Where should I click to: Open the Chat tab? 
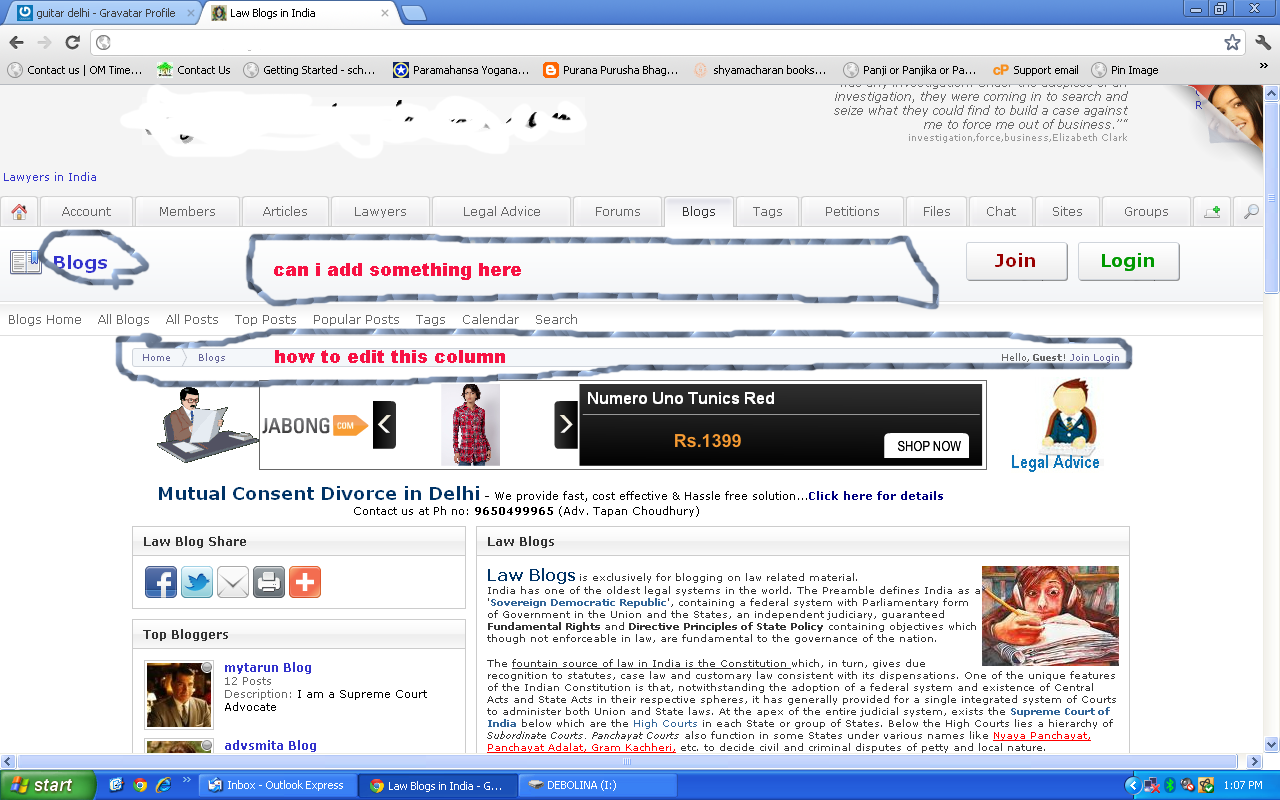[1000, 211]
